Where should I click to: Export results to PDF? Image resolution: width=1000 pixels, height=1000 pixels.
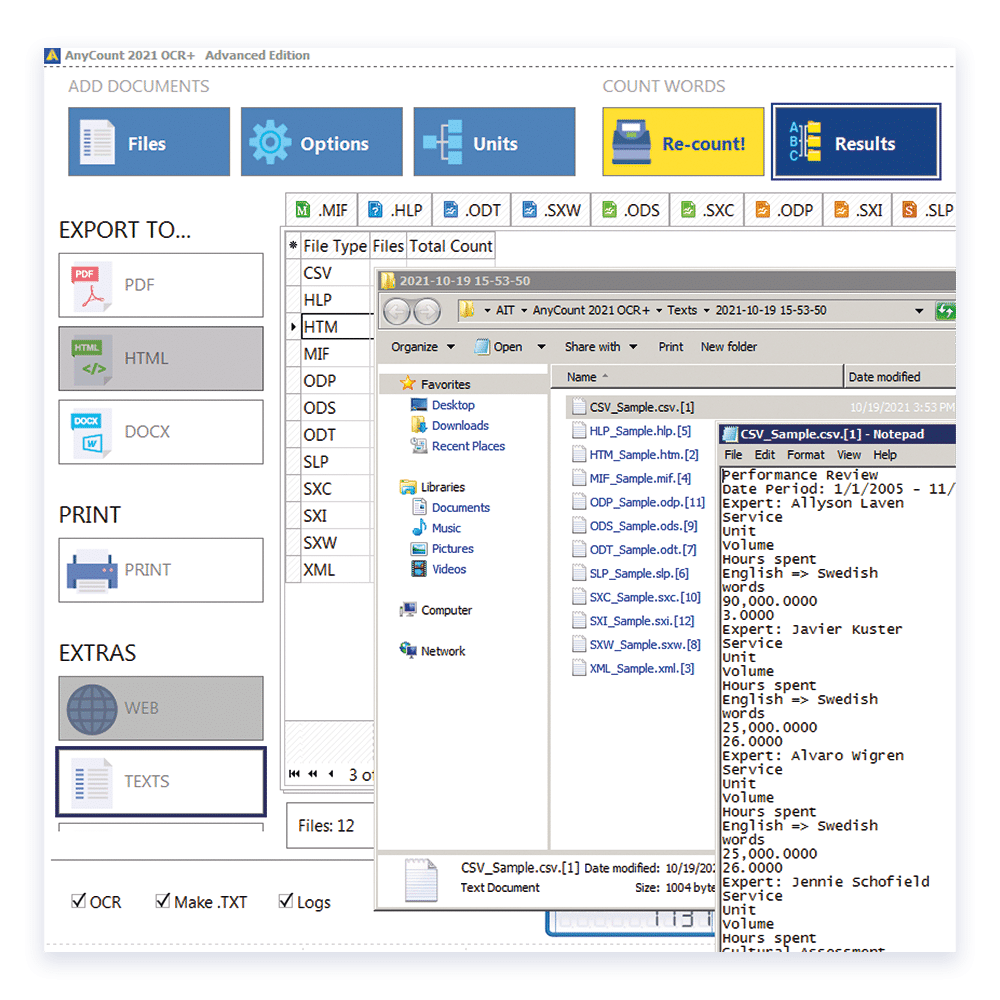[x=161, y=285]
